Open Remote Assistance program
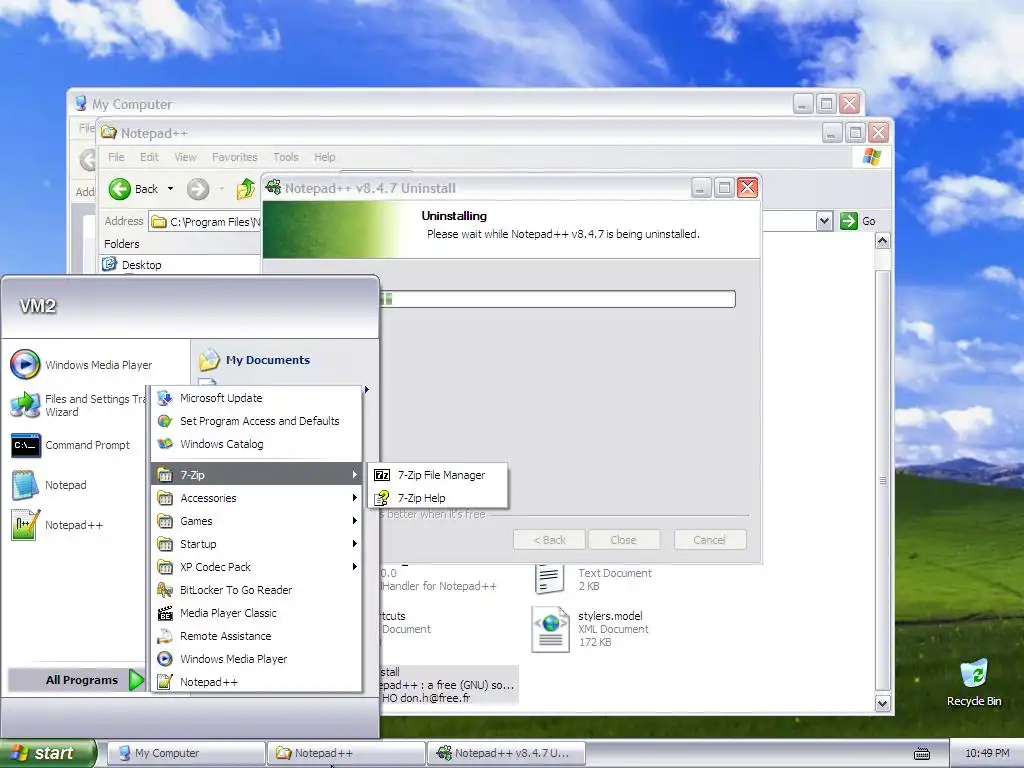Viewport: 1024px width, 768px height. [x=257, y=636]
